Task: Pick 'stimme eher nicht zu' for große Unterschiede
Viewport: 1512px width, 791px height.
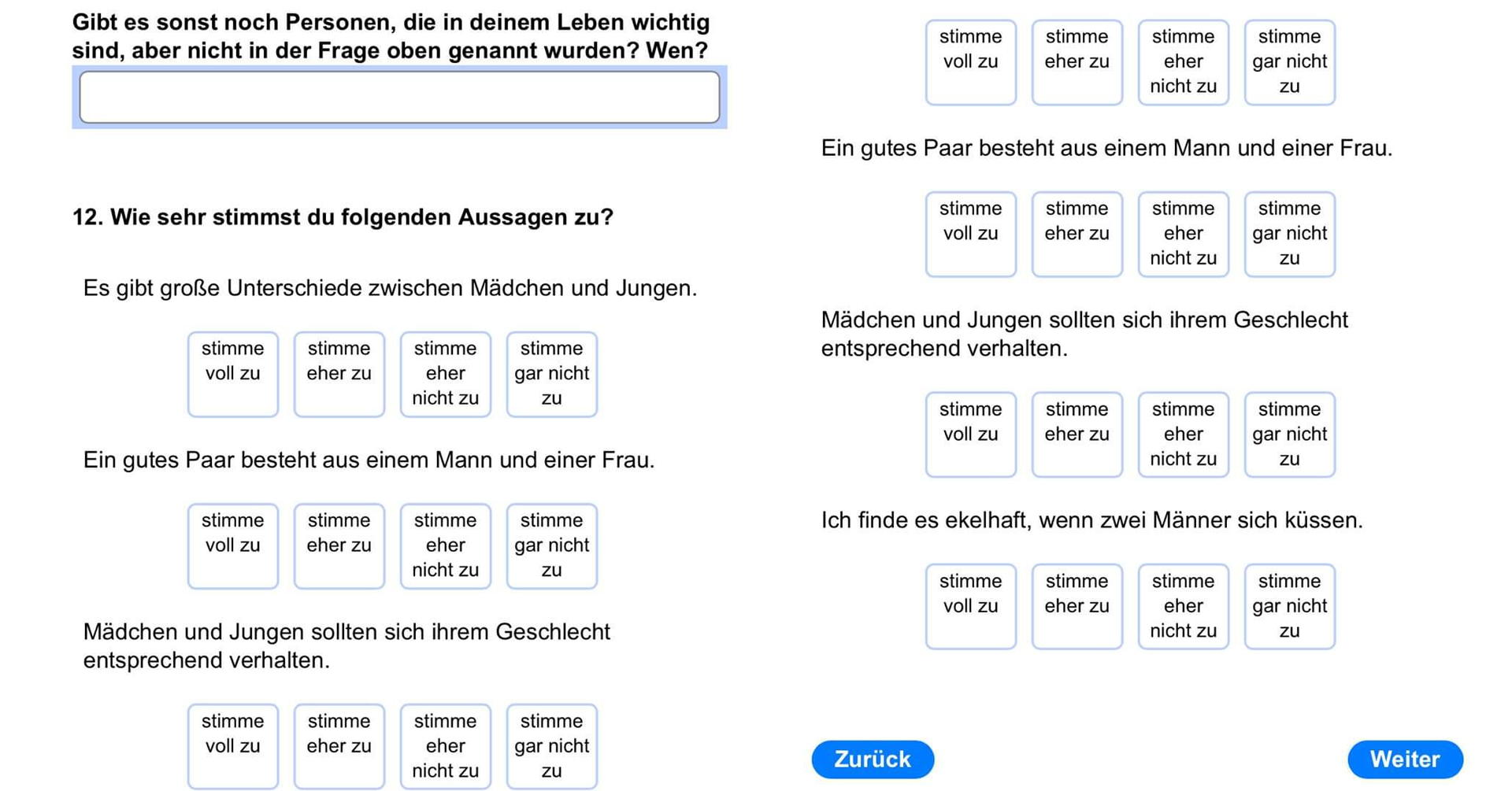Action: click(x=446, y=374)
